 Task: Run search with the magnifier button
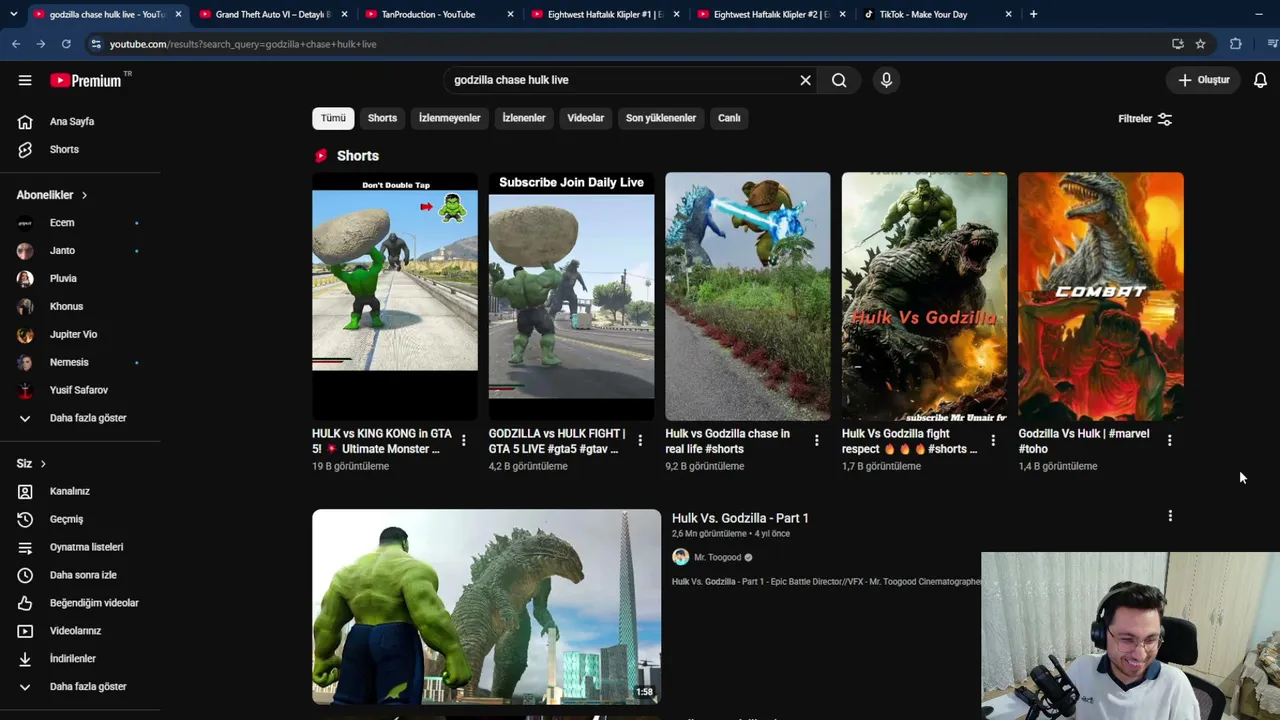click(x=839, y=80)
